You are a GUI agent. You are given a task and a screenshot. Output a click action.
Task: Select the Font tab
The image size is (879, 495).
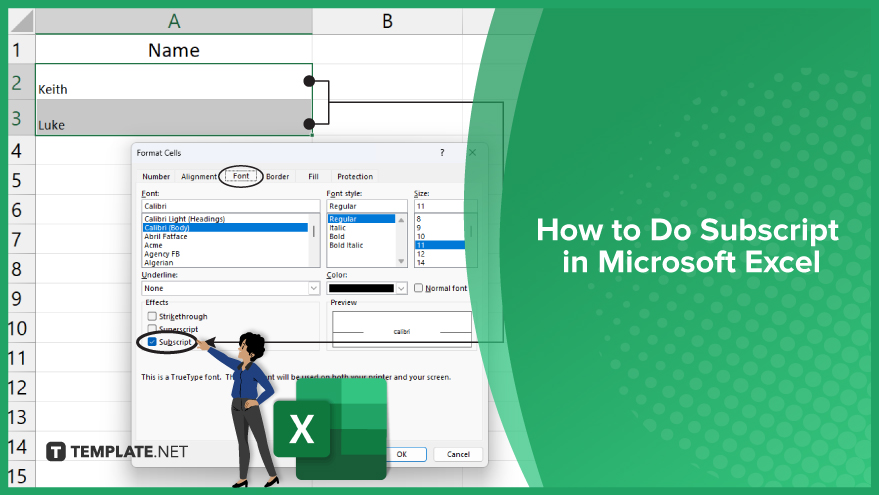click(241, 176)
